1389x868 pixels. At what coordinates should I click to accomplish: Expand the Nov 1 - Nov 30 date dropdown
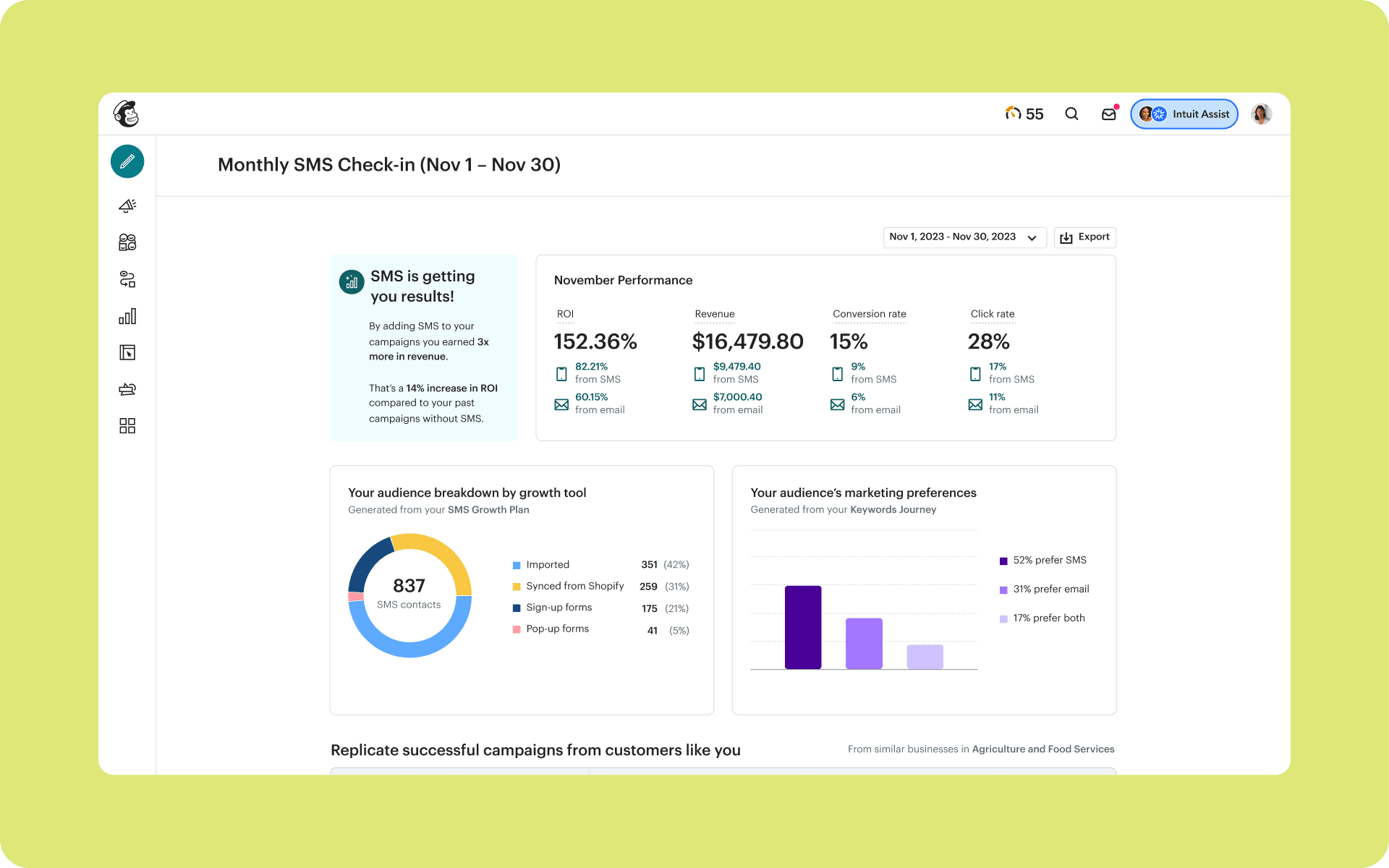tap(964, 237)
